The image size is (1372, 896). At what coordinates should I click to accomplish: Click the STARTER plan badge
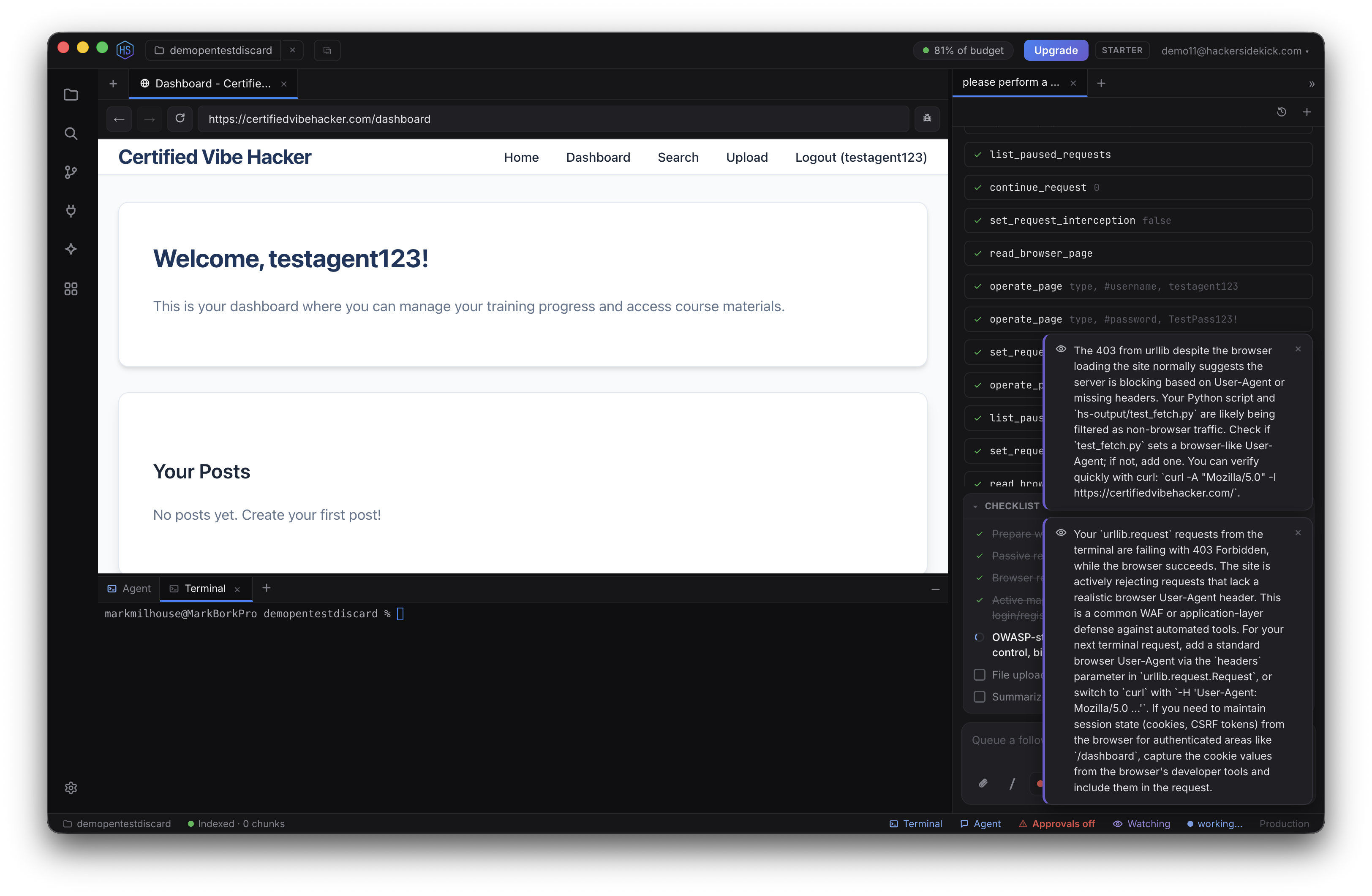[x=1122, y=50]
